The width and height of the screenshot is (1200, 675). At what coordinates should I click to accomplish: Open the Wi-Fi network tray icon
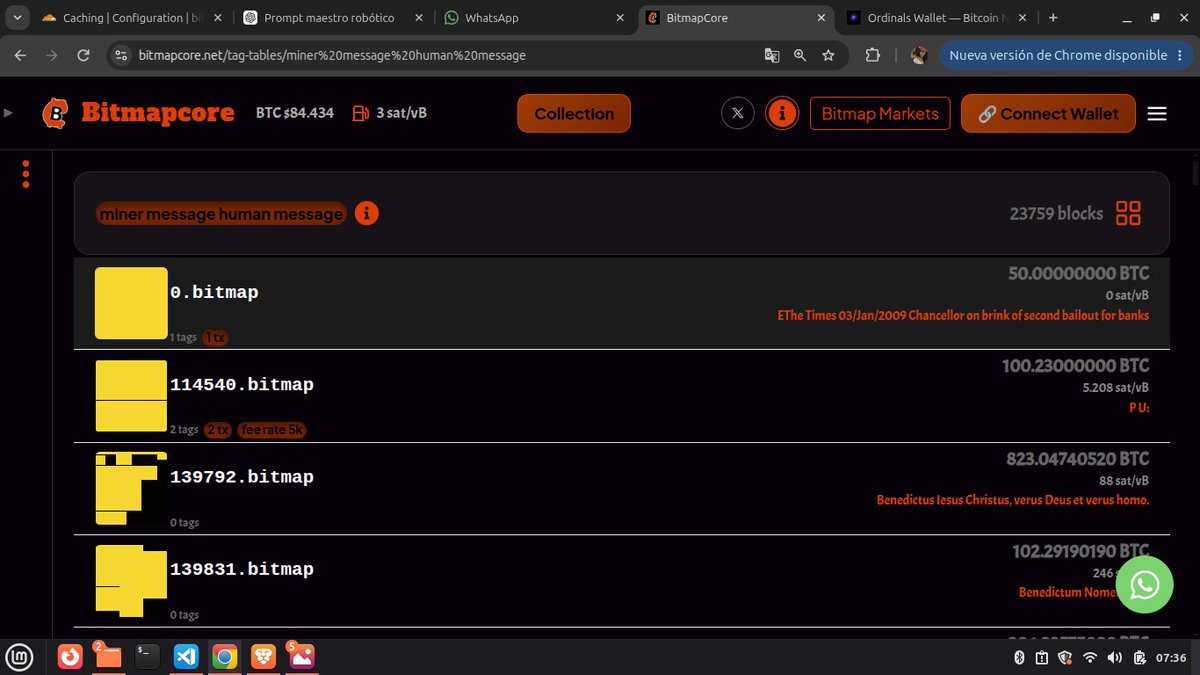click(x=1090, y=657)
